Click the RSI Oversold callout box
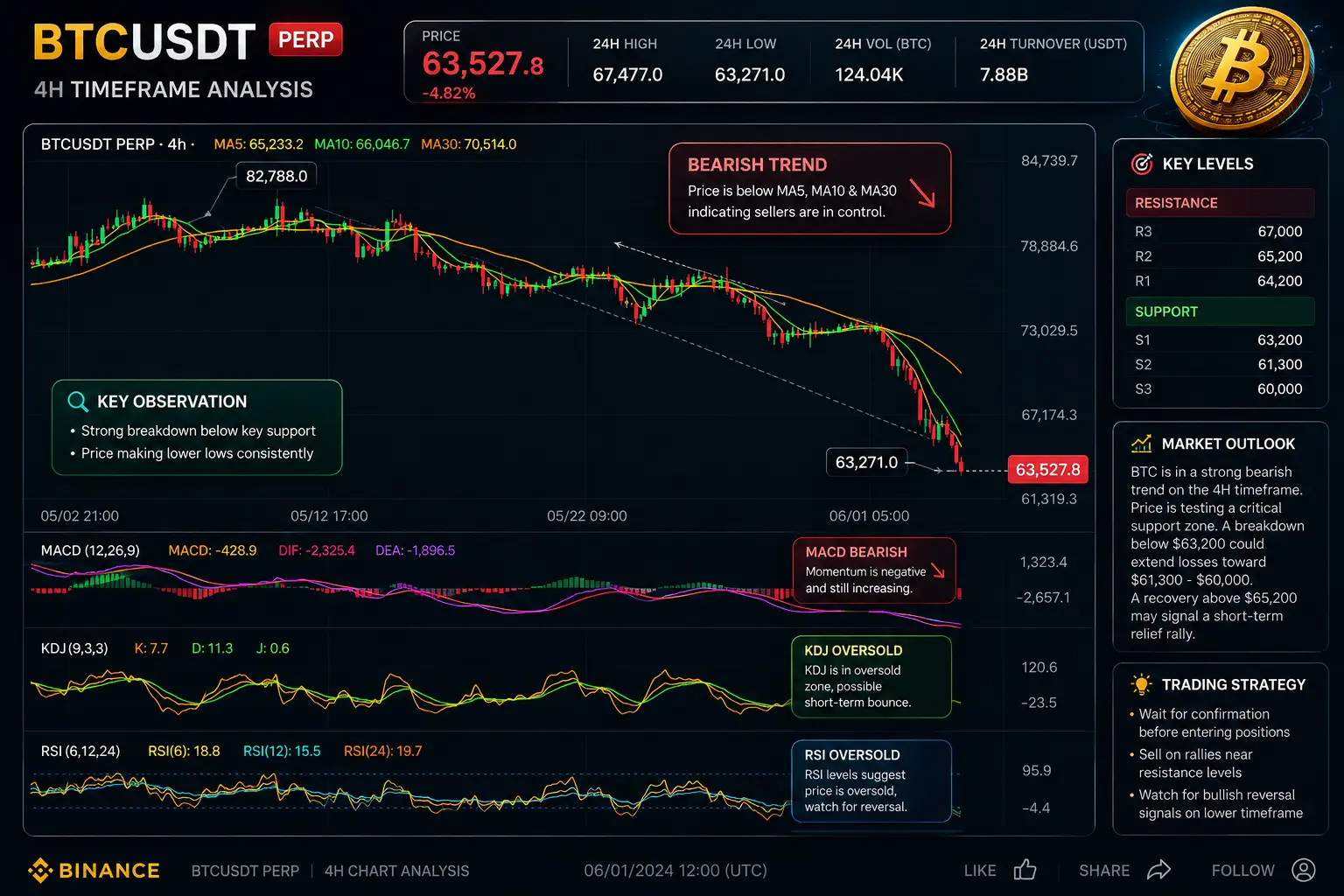This screenshot has width=1344, height=896. (871, 781)
